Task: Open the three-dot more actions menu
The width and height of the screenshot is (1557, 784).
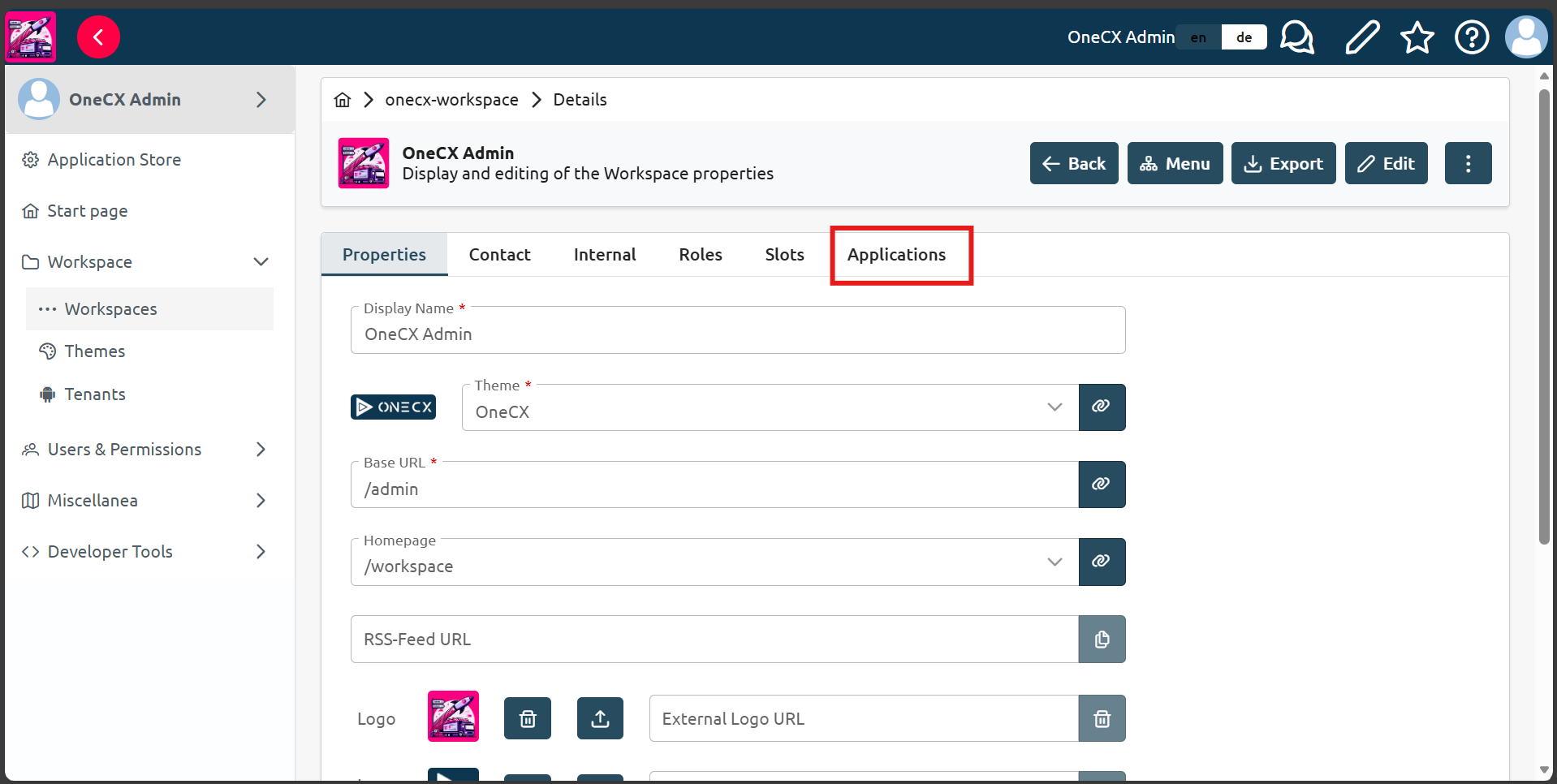Action: click(x=1468, y=162)
